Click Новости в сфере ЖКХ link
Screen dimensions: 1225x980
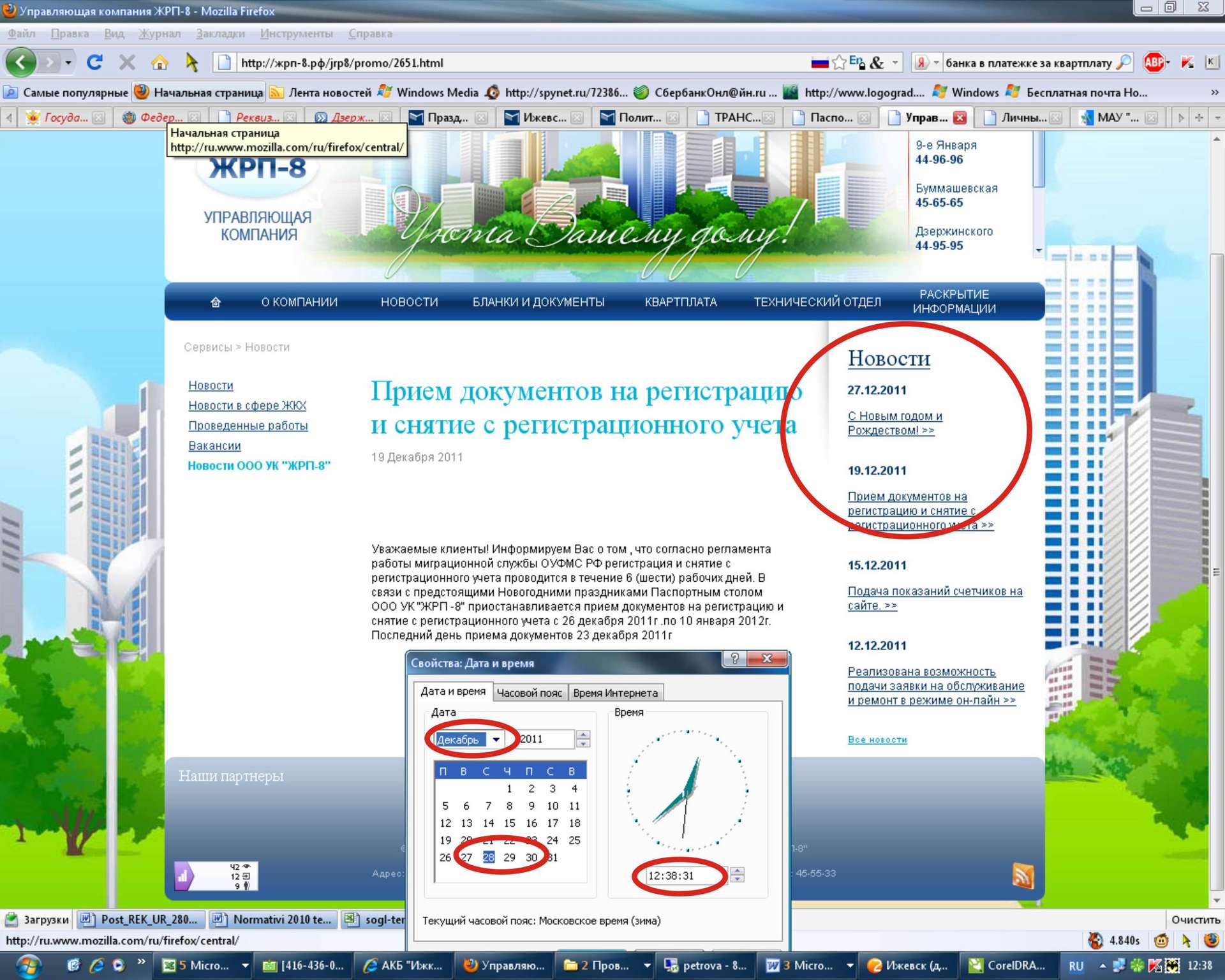point(247,405)
